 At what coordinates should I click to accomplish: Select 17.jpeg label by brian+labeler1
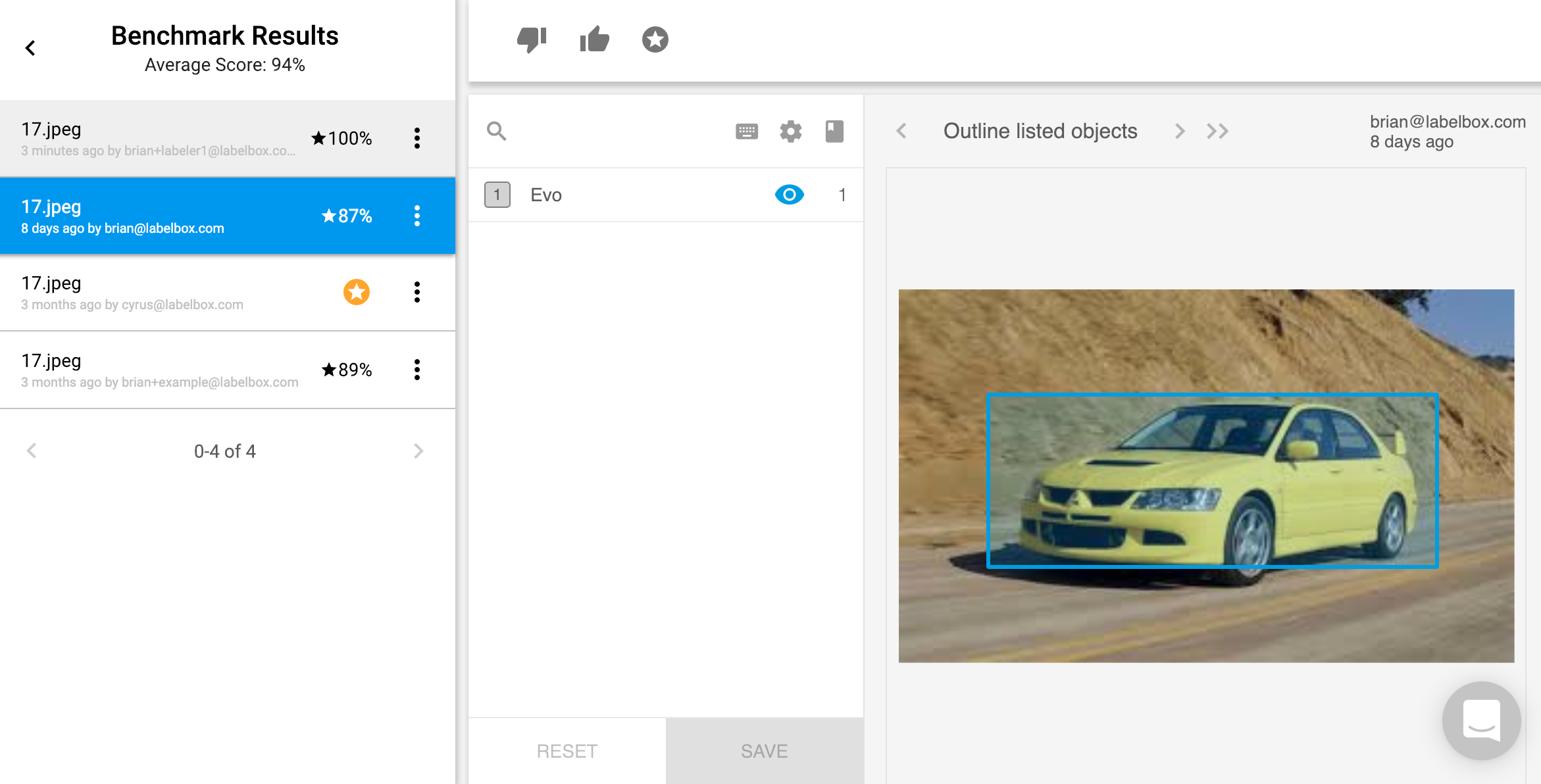(158, 138)
